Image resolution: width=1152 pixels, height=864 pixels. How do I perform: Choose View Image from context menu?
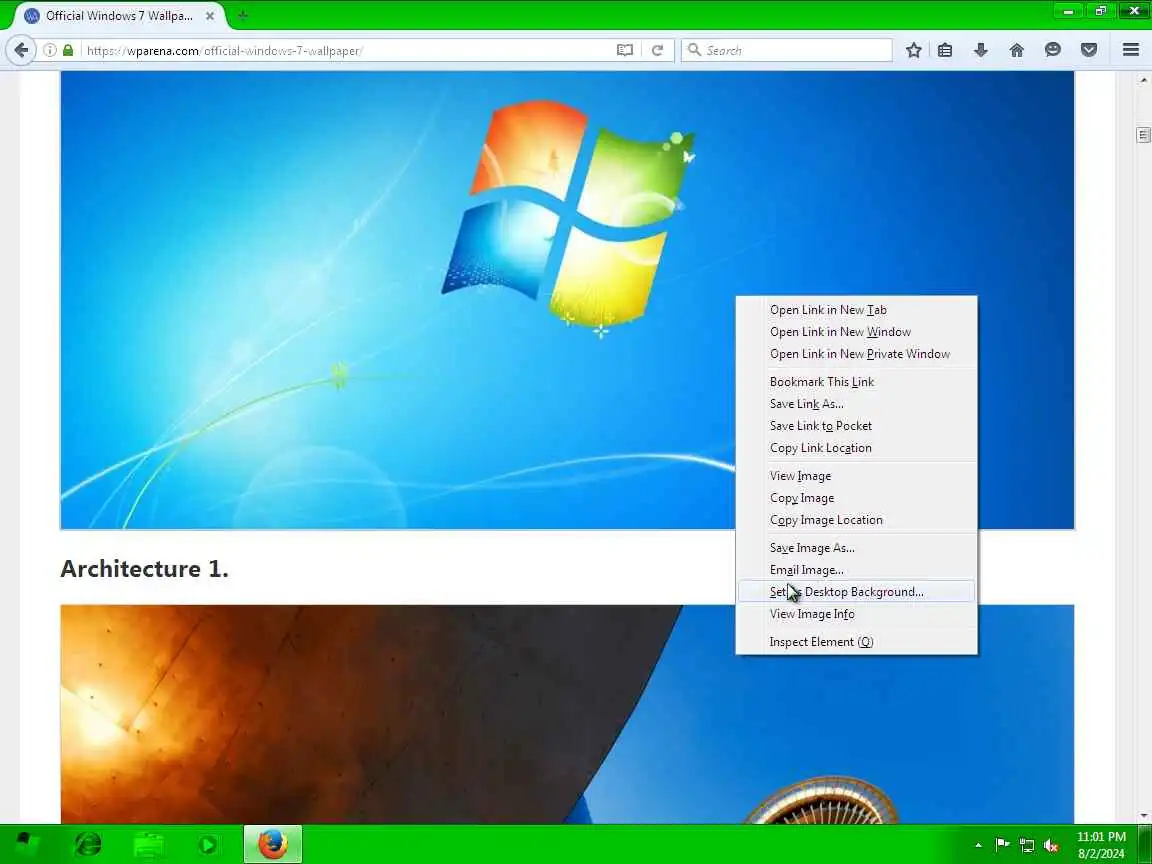click(x=857, y=476)
